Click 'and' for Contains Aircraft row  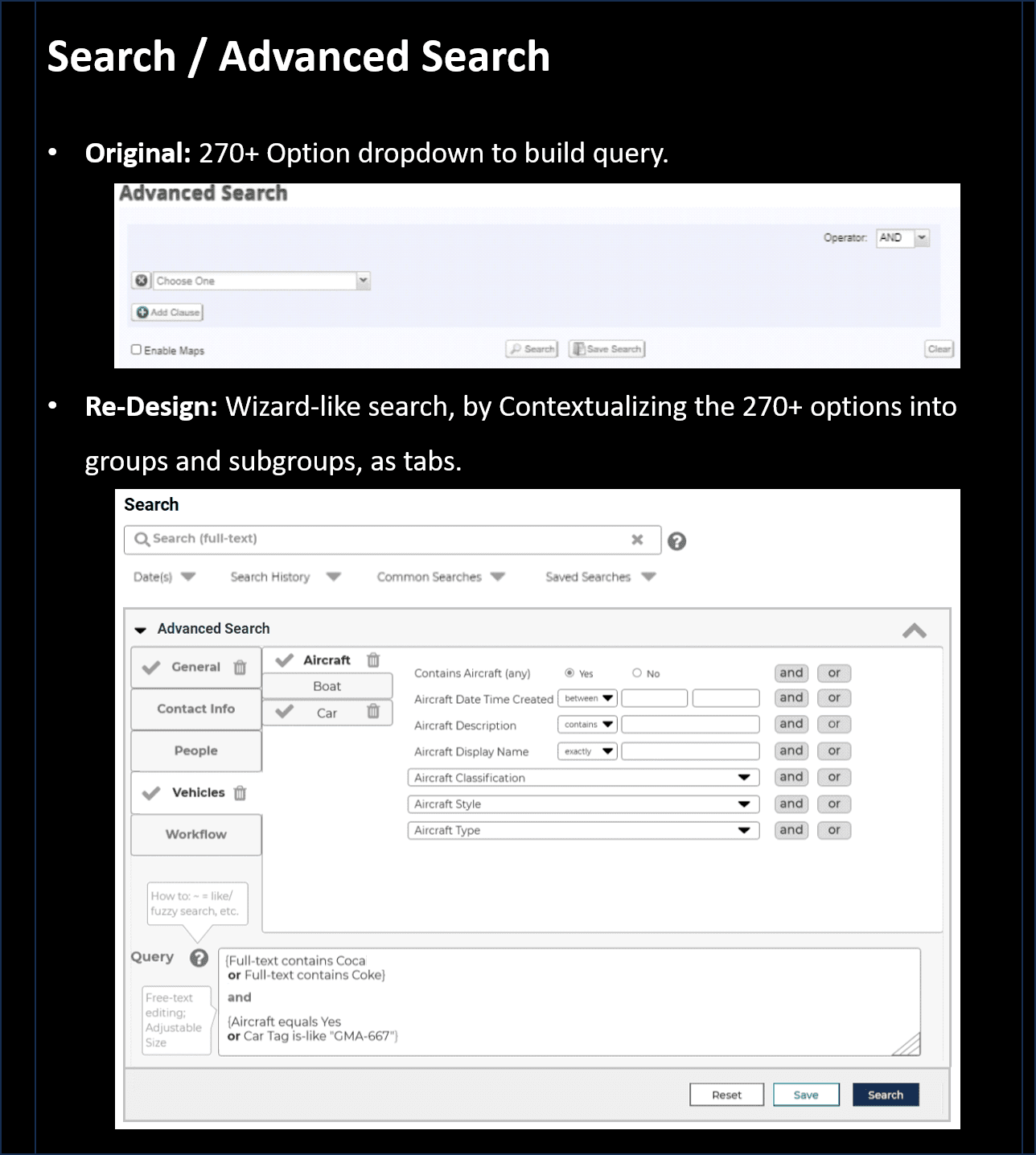(x=791, y=673)
